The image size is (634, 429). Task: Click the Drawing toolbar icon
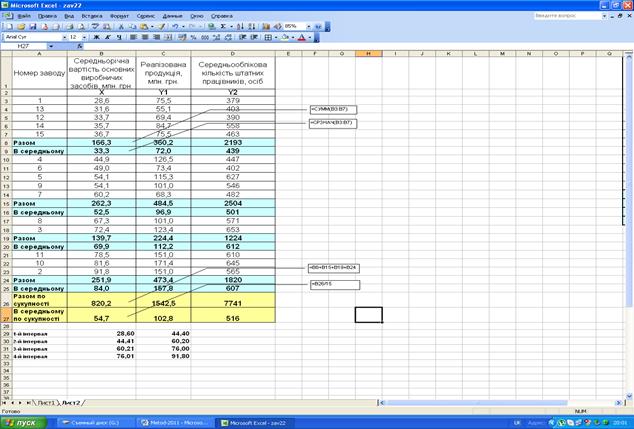(277, 26)
